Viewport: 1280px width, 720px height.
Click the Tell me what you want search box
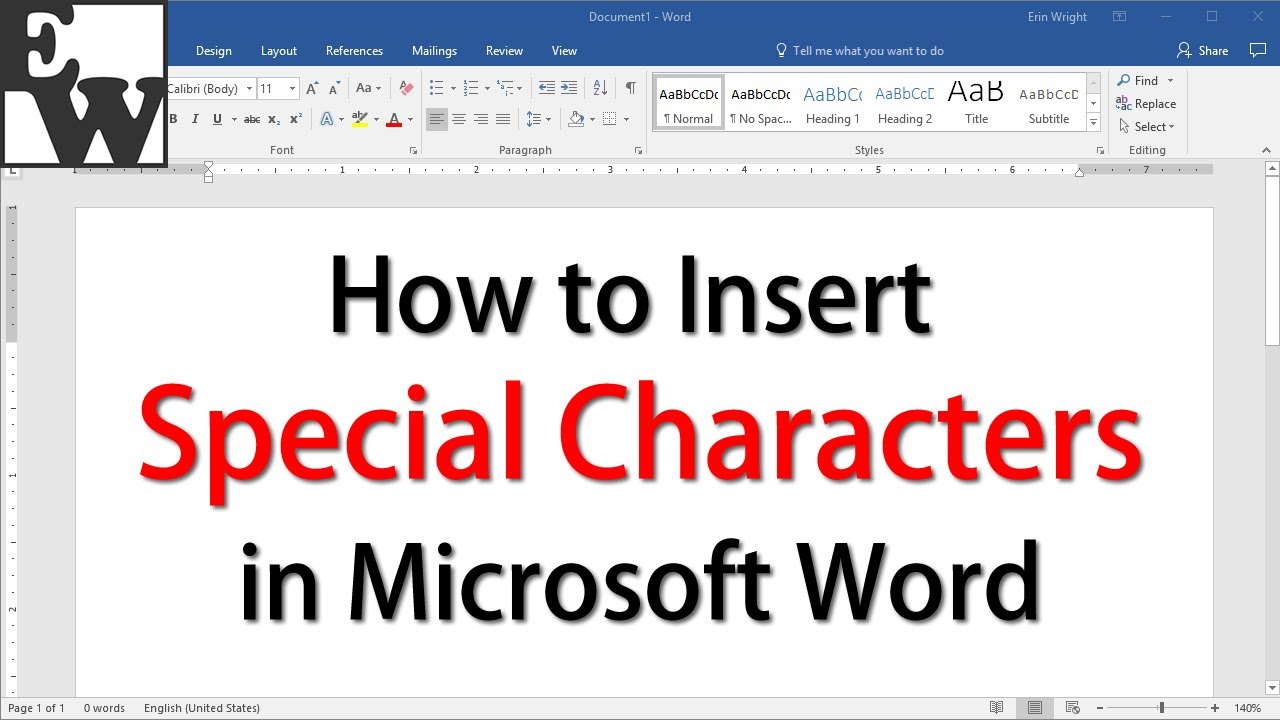tap(859, 51)
